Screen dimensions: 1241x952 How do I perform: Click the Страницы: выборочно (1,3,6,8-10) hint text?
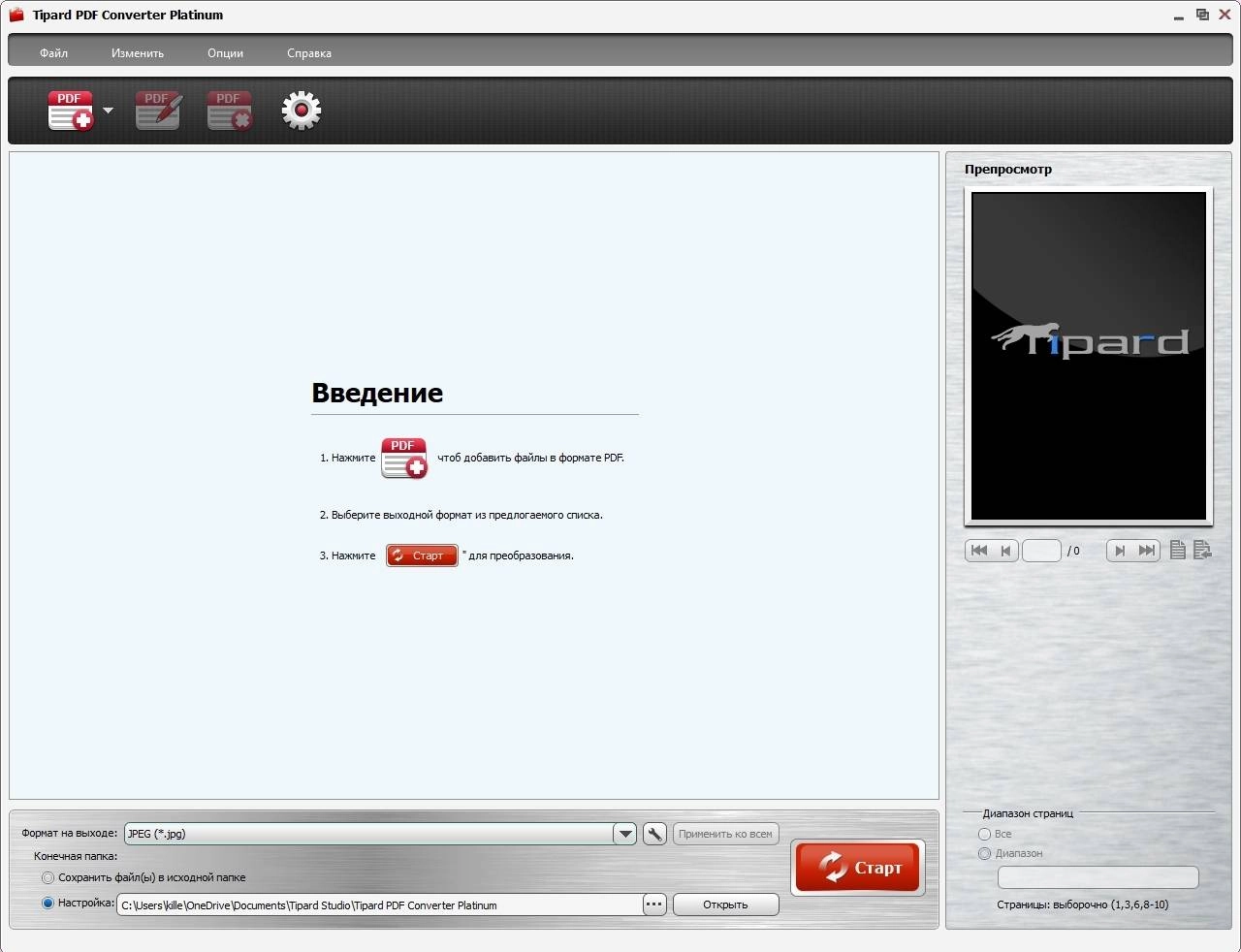[x=1083, y=905]
